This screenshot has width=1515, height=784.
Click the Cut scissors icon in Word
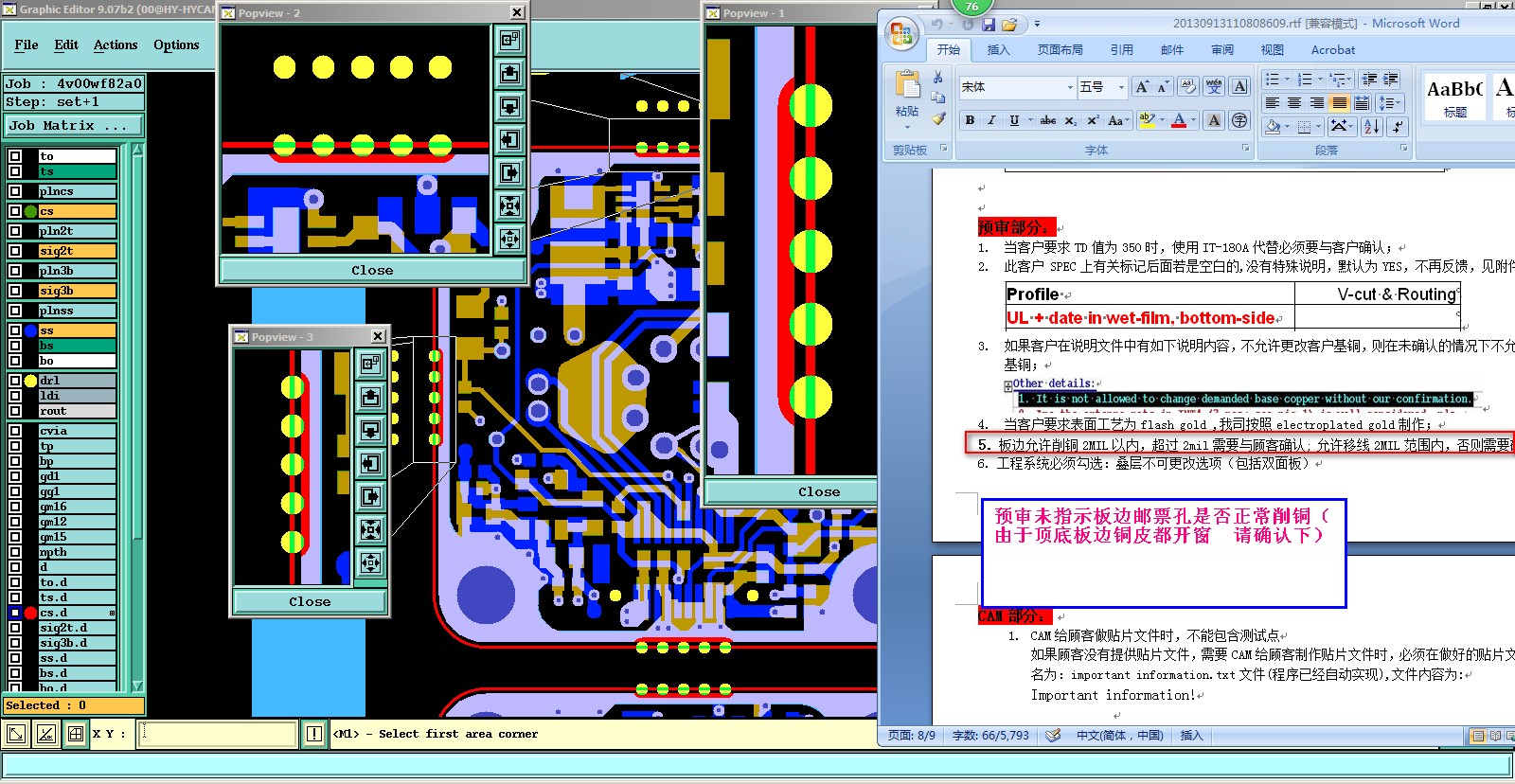pos(937,77)
